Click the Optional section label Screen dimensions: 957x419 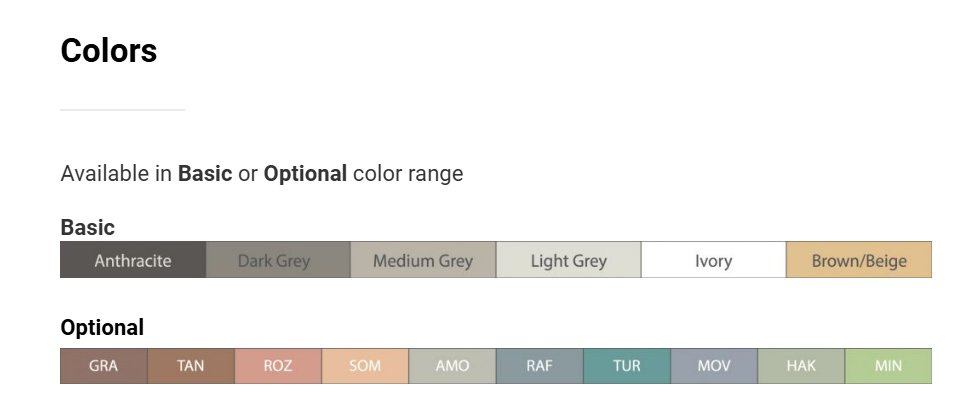(x=102, y=327)
